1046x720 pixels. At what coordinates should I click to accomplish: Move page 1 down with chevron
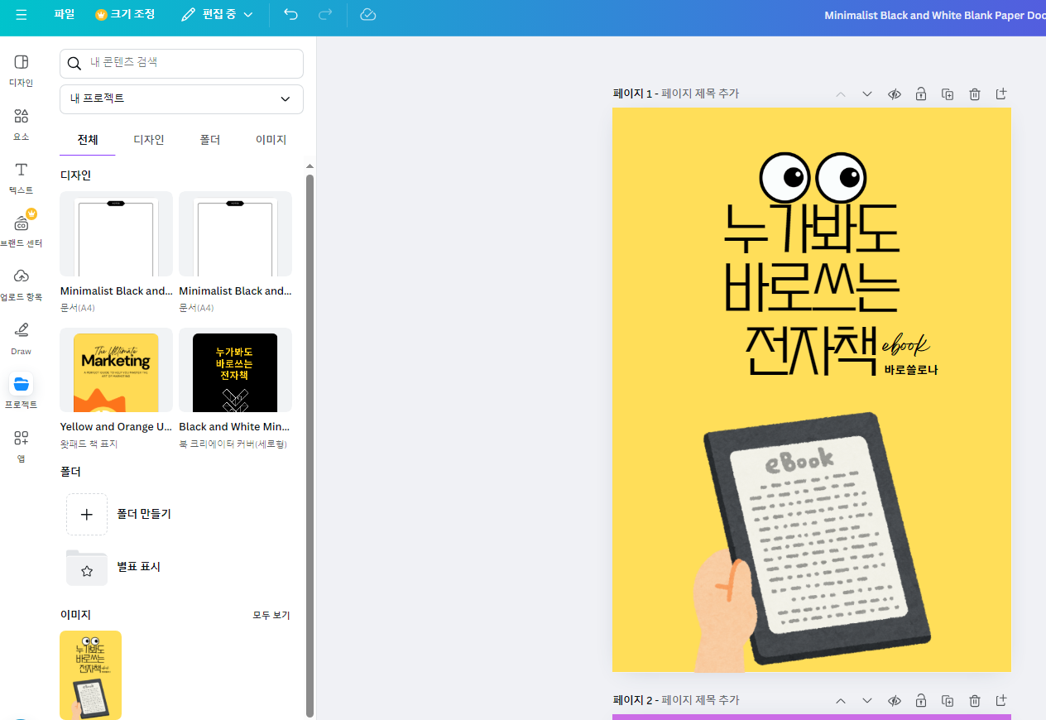click(x=867, y=94)
